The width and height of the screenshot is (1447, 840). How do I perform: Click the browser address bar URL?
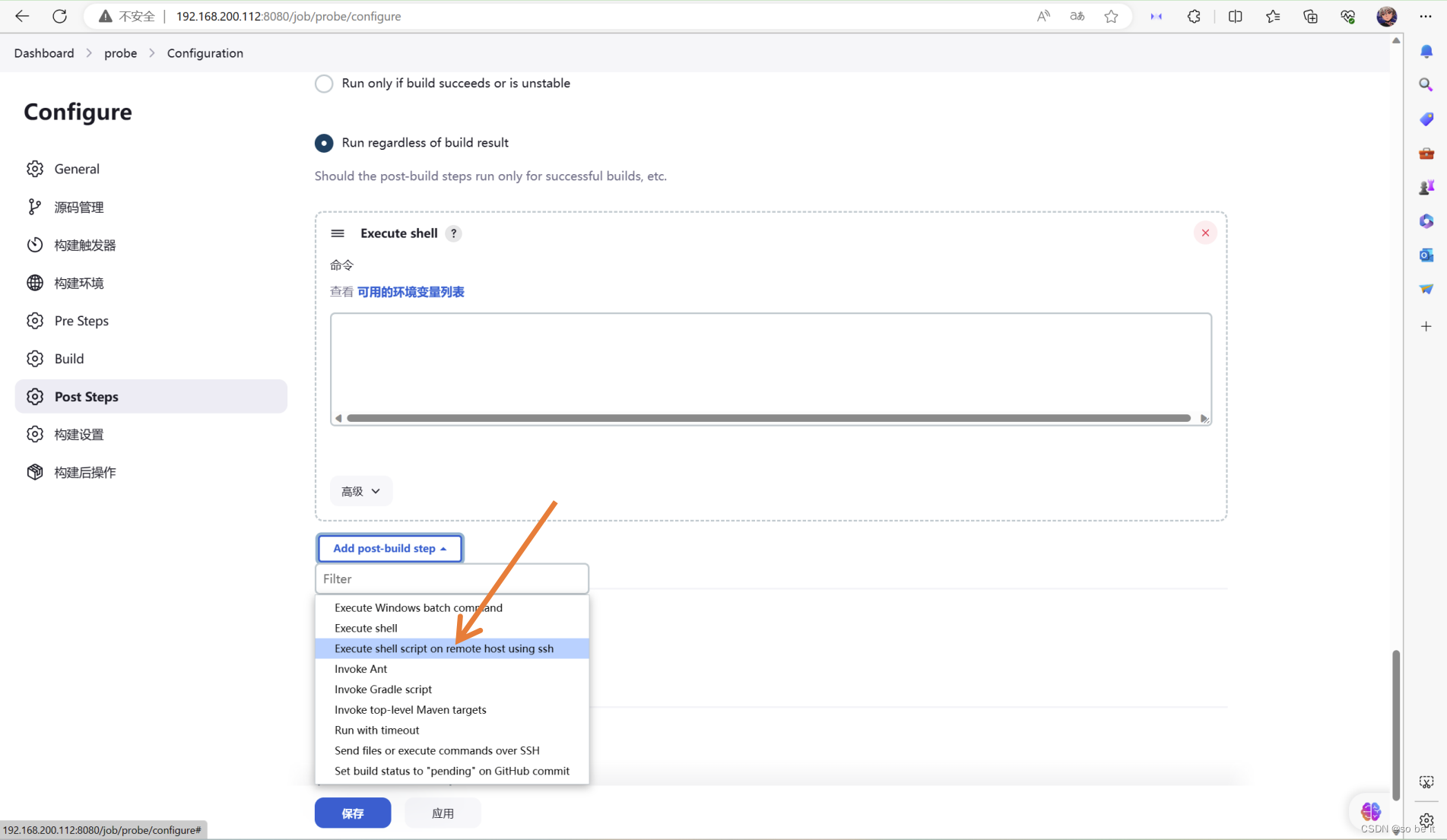pyautogui.click(x=288, y=16)
